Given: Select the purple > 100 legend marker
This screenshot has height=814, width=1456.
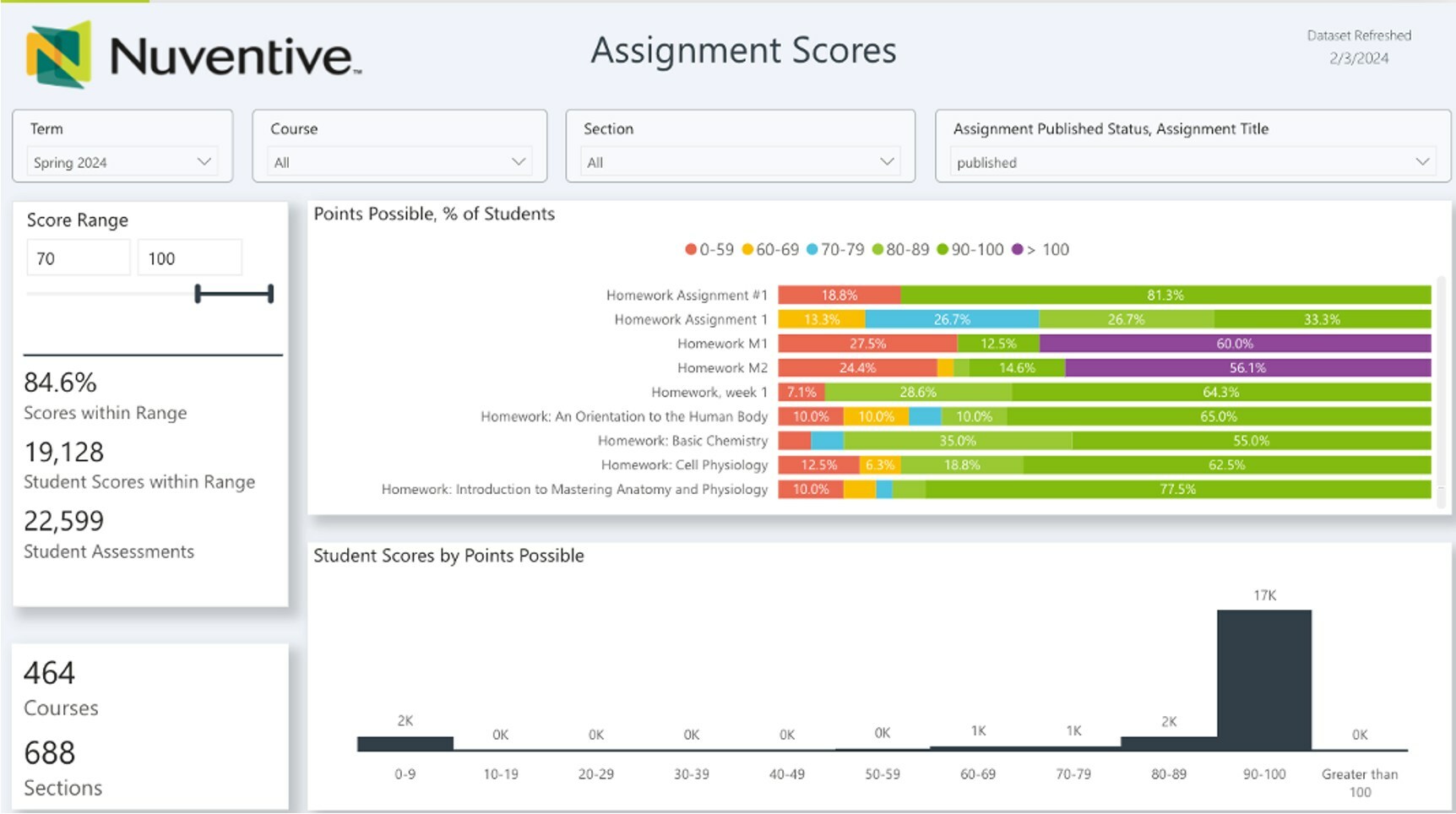Looking at the screenshot, I should (x=1018, y=250).
